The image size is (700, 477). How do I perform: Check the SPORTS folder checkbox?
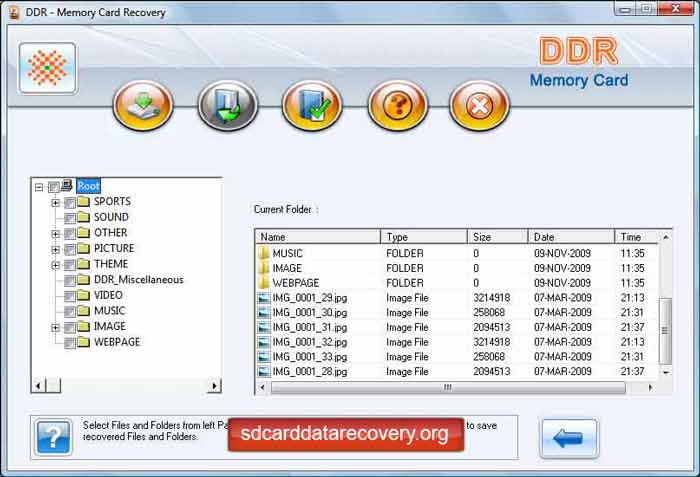[70, 203]
